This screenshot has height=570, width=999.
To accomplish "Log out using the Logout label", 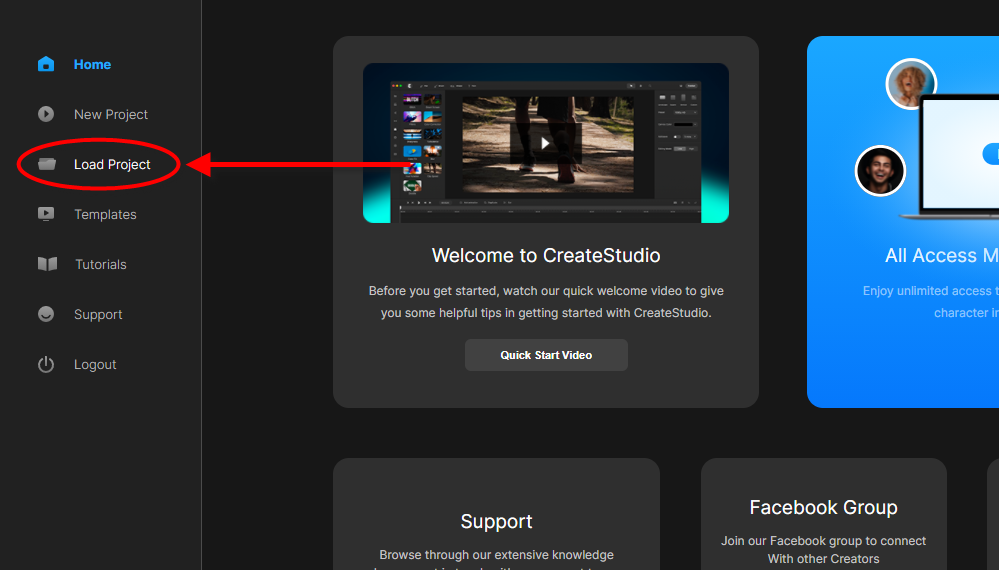I will [x=95, y=364].
